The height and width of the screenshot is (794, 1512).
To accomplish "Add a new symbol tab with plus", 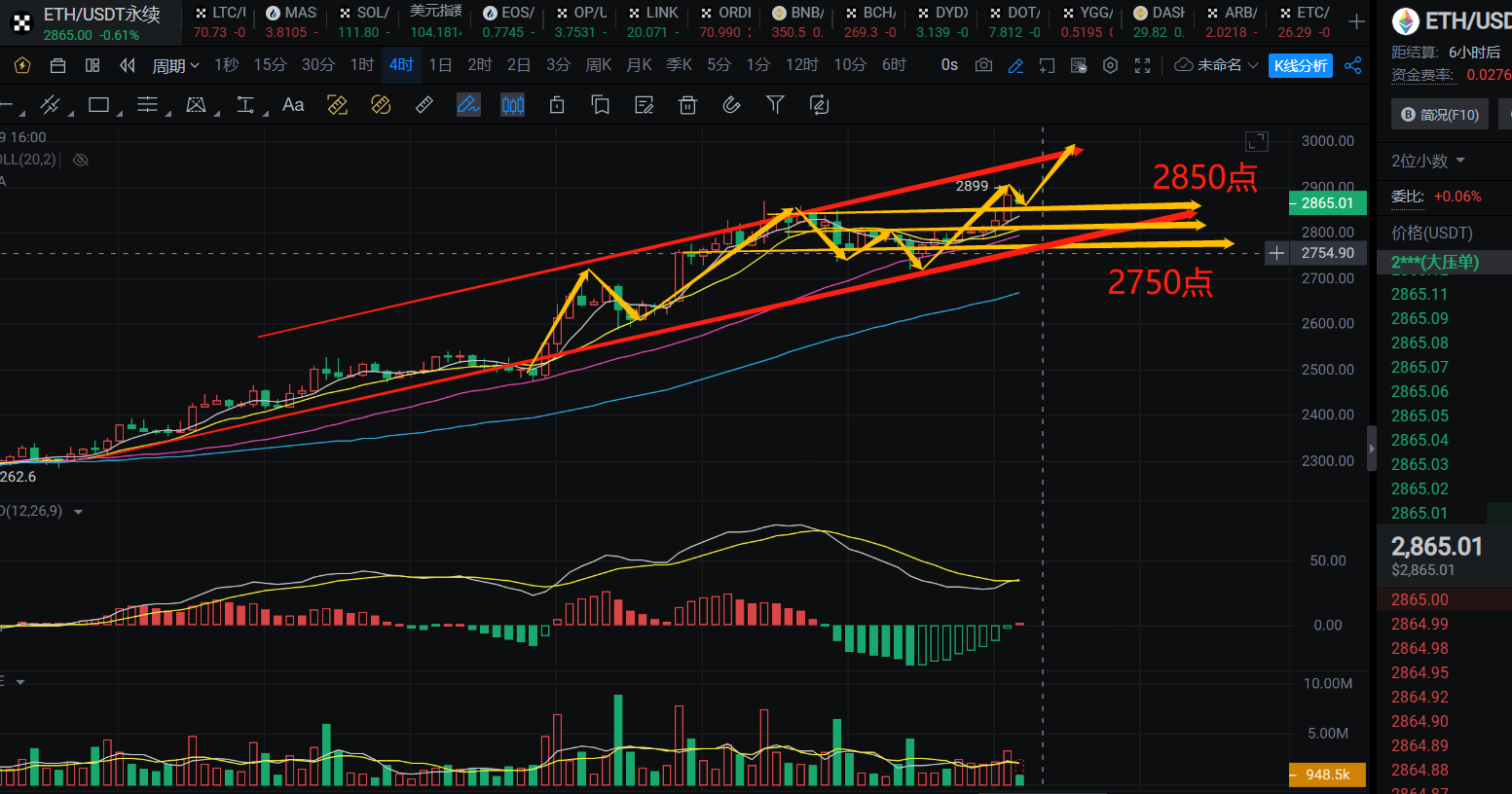I will (1356, 21).
